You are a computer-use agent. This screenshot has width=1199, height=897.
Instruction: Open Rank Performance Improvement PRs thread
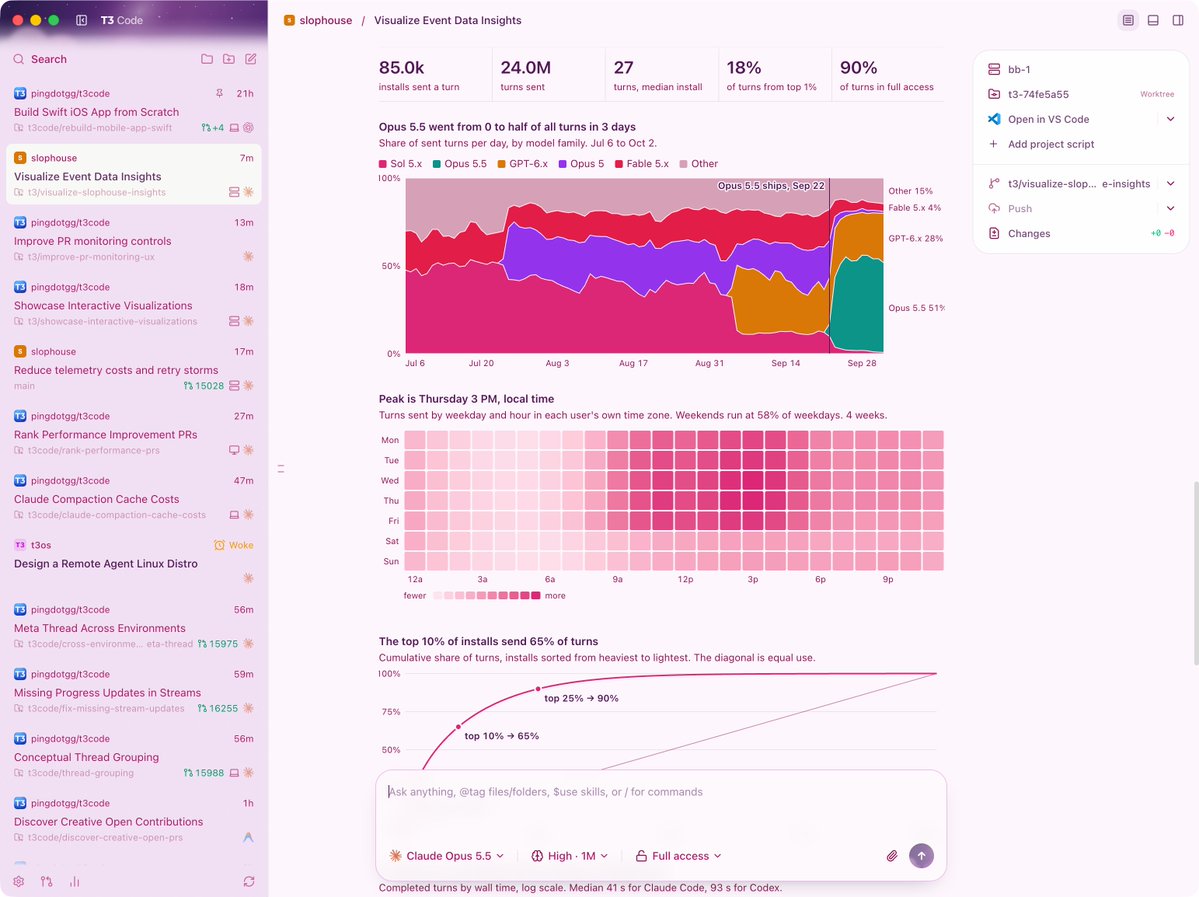pos(134,433)
